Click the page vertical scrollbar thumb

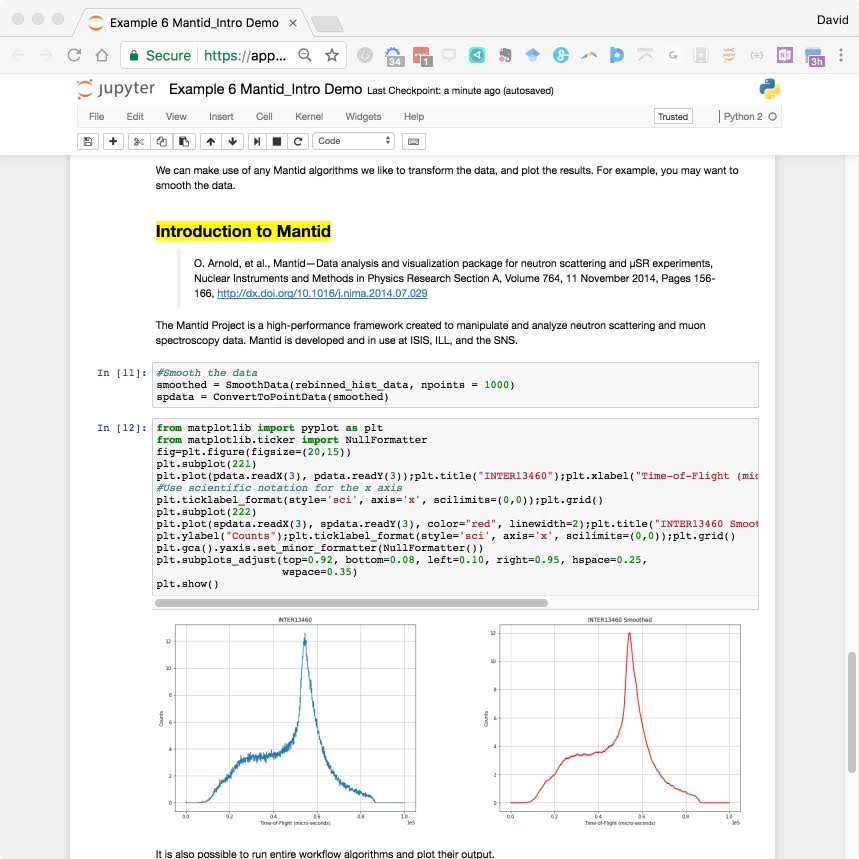click(851, 711)
